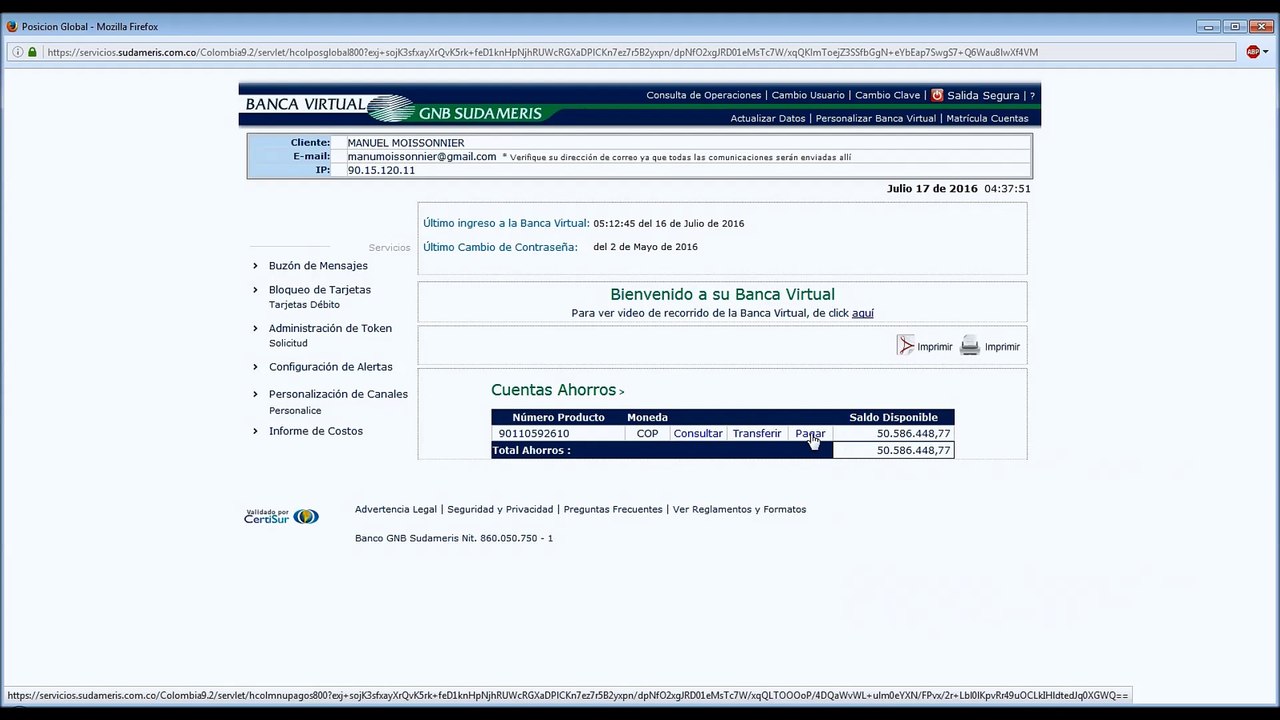The width and height of the screenshot is (1280, 720).
Task: Click Salida Segura to log out
Action: [x=983, y=95]
